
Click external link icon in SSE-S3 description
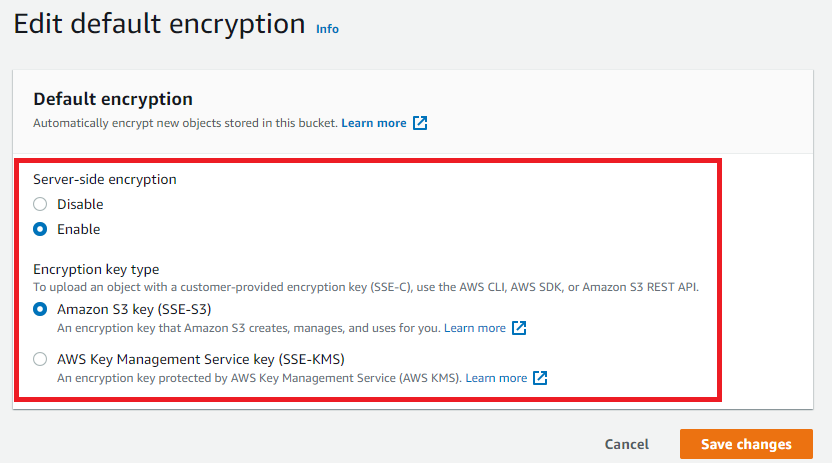519,328
